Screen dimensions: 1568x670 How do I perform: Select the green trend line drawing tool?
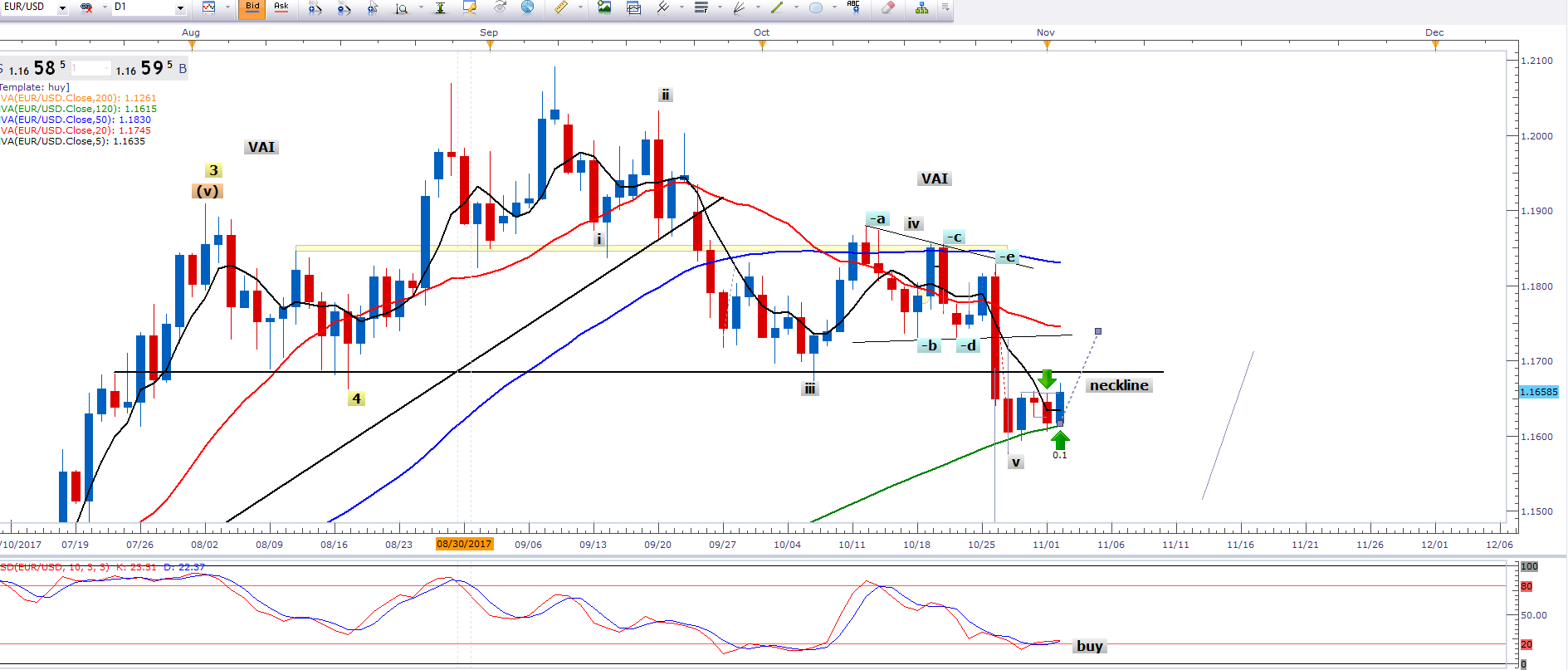[x=777, y=7]
